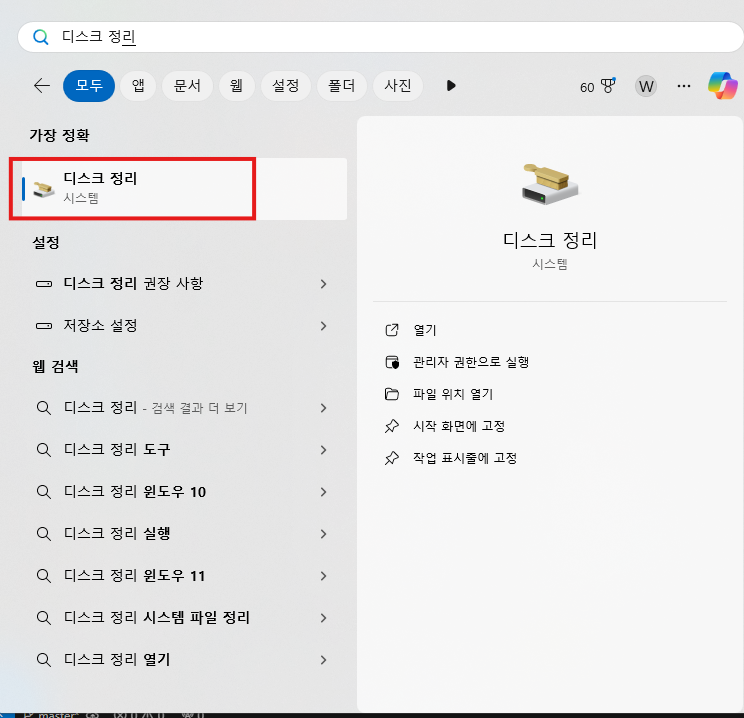Switch to the 문서 filter tab

click(x=187, y=86)
